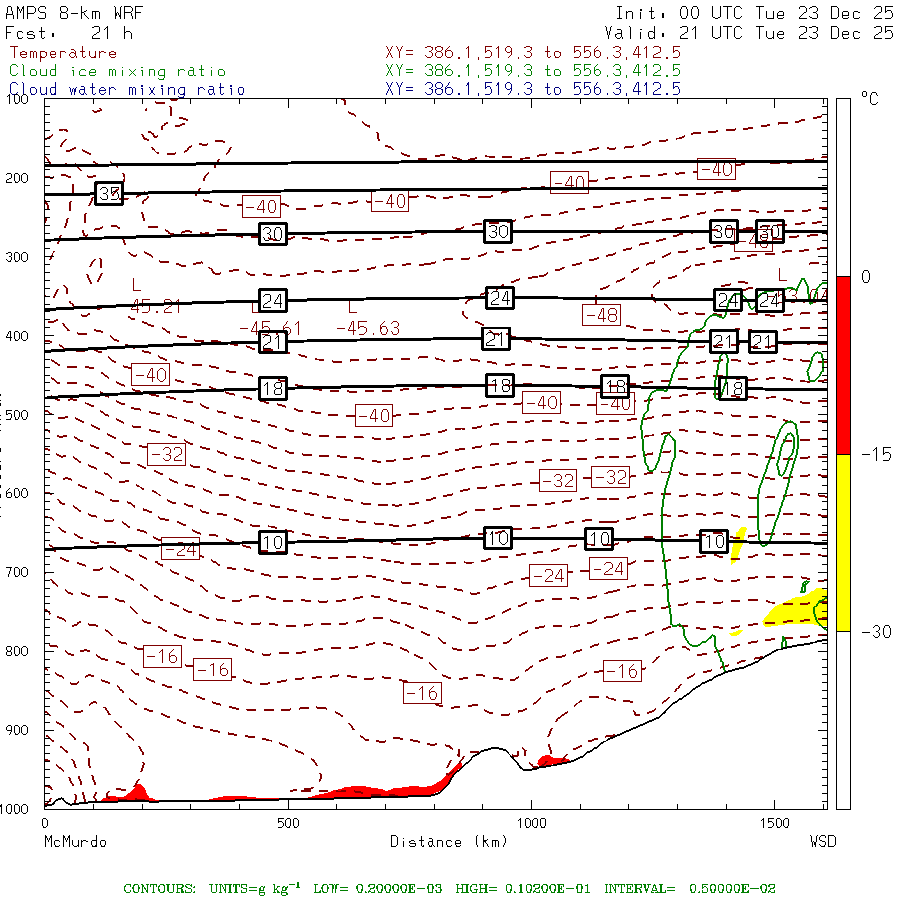This screenshot has width=900, height=900.
Task: Click the 'LOW= 0.20000E-03' footer value
Action: pyautogui.click(x=378, y=889)
